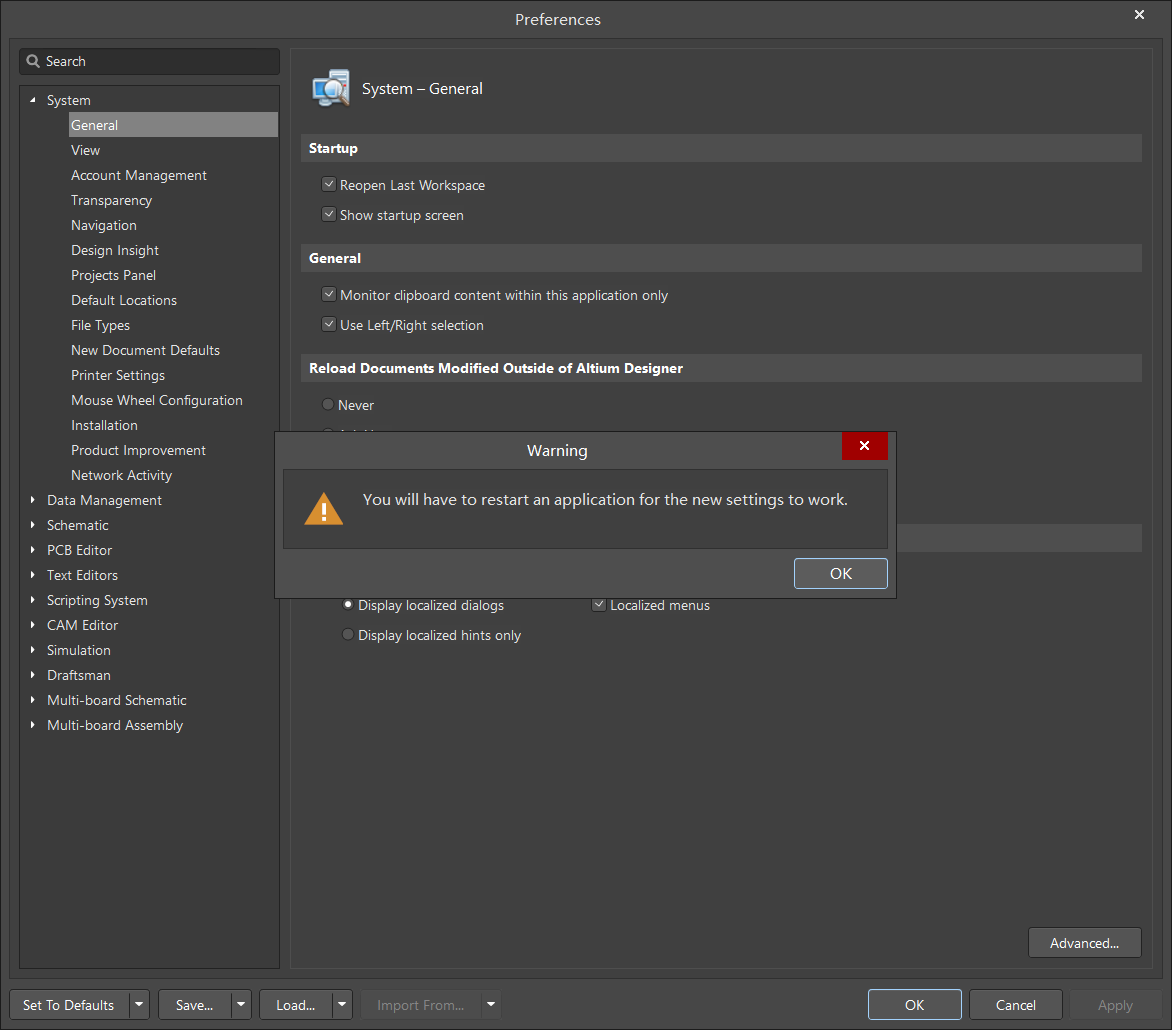Open Network Activity page

coord(122,475)
